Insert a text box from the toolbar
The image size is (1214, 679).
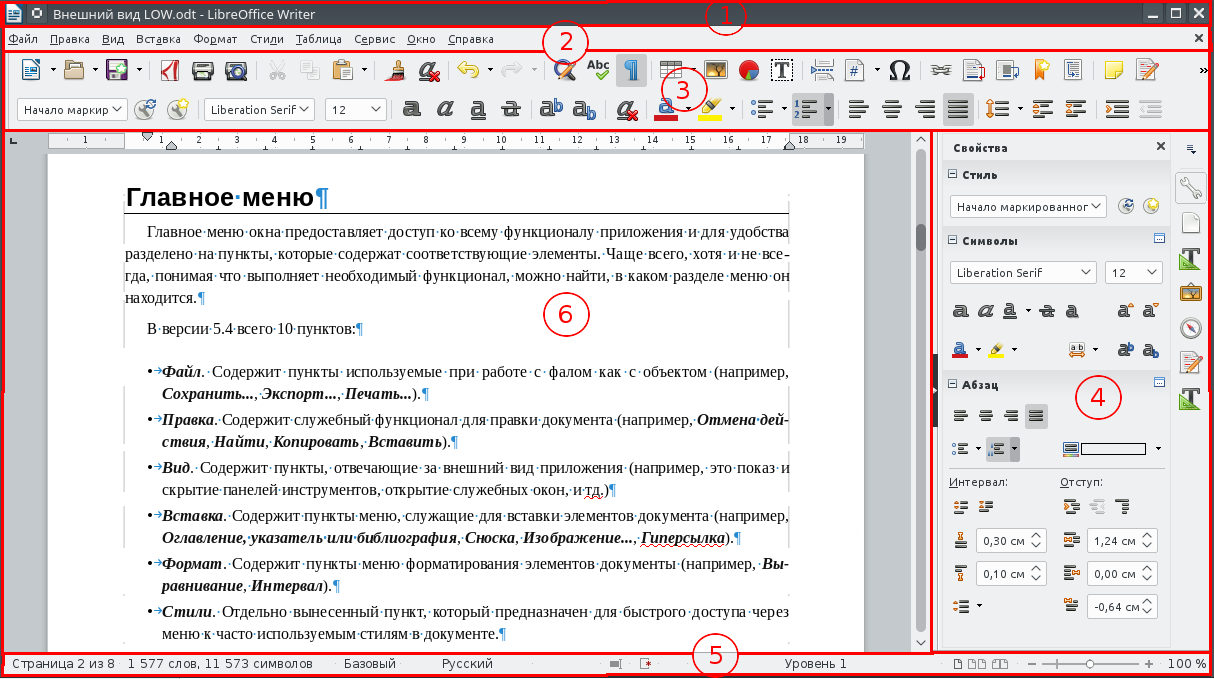pos(781,70)
